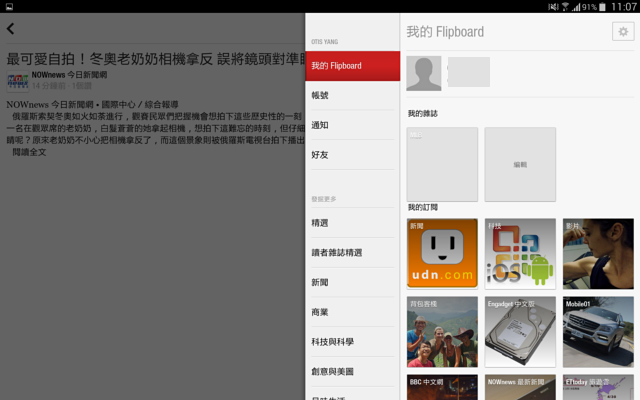The width and height of the screenshot is (640, 400).
Task: Open 新聞 category in sidebar
Action: (353, 282)
